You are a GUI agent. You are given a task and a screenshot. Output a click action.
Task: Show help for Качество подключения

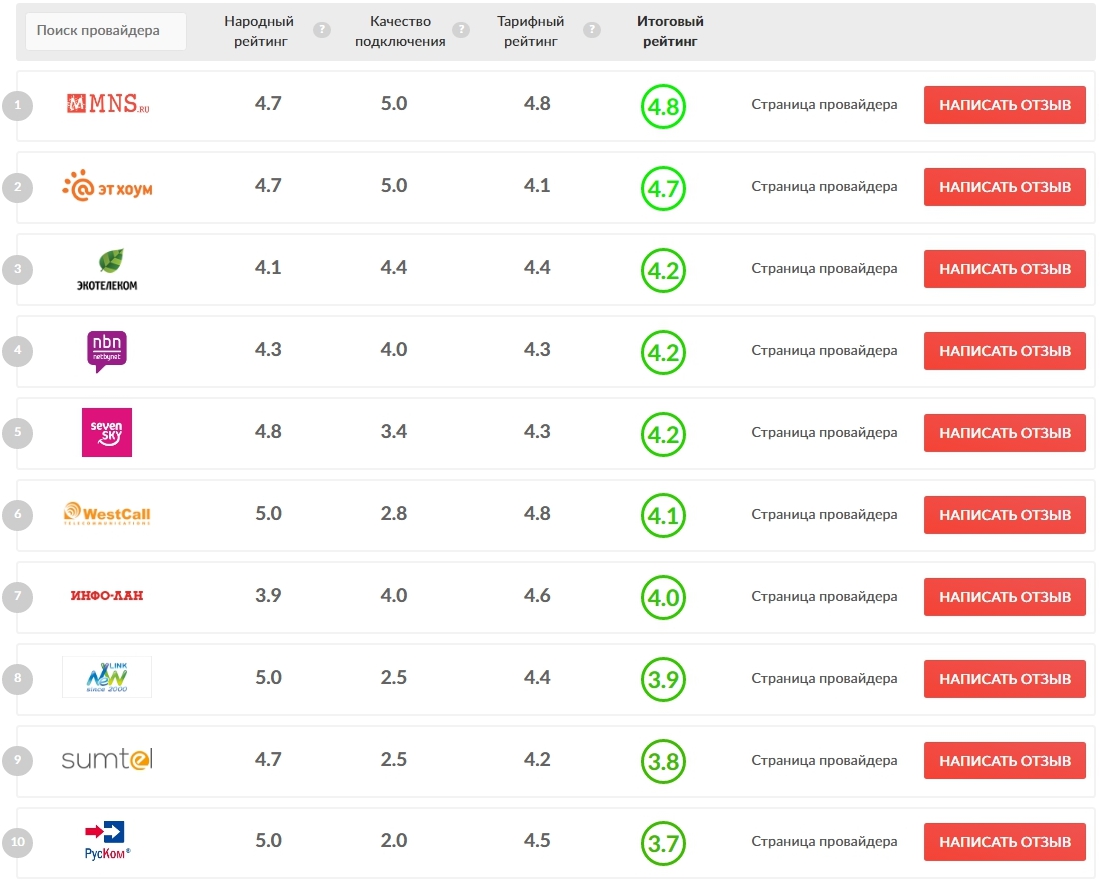pos(460,30)
